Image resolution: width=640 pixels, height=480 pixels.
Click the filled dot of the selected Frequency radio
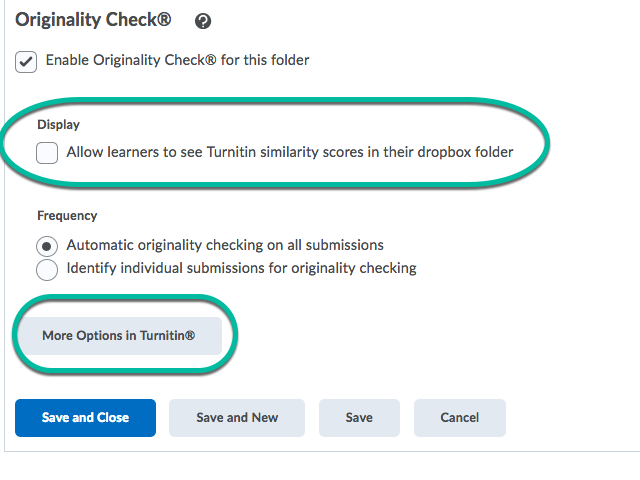47,247
